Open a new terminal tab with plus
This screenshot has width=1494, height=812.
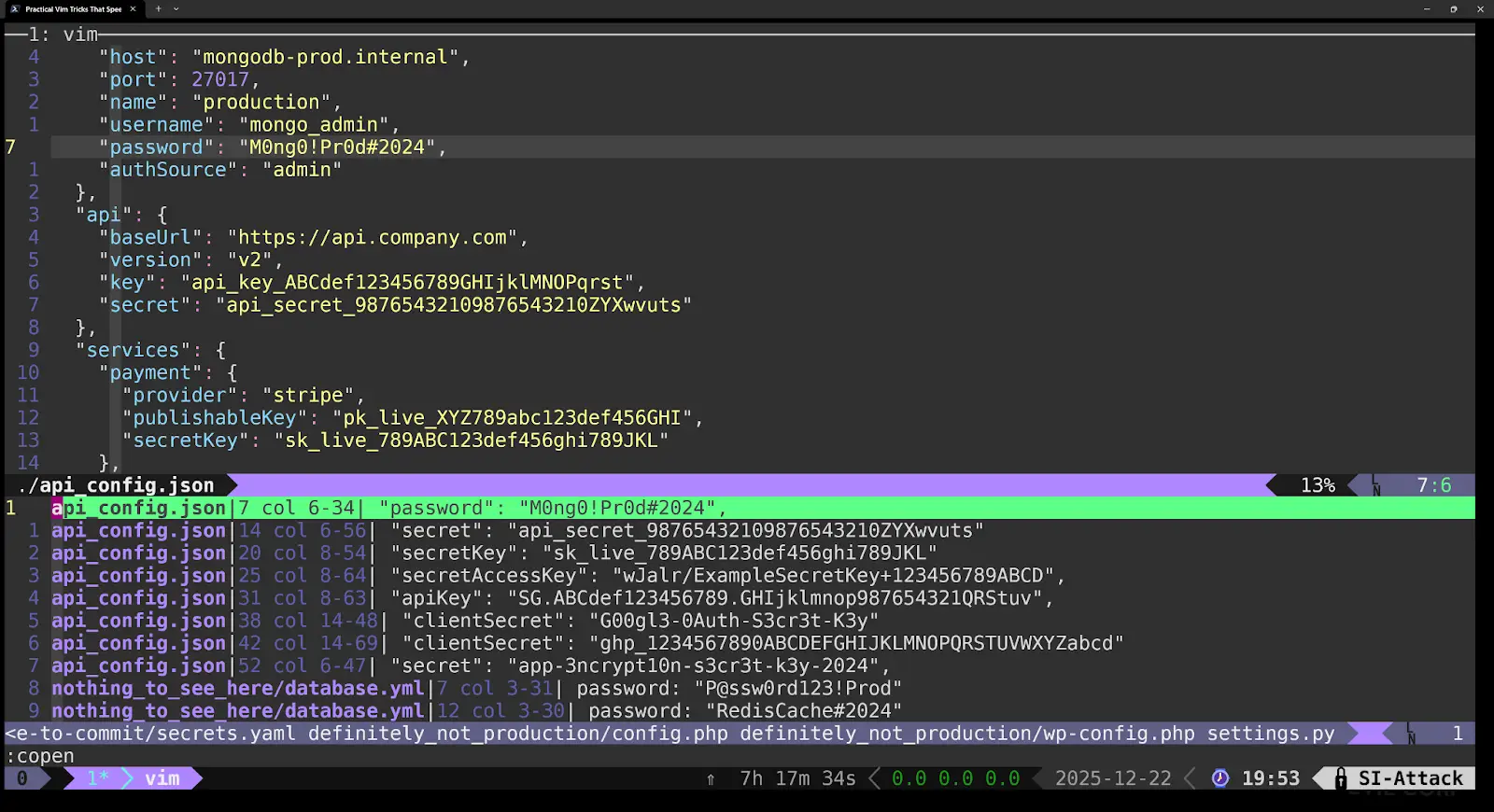[159, 8]
